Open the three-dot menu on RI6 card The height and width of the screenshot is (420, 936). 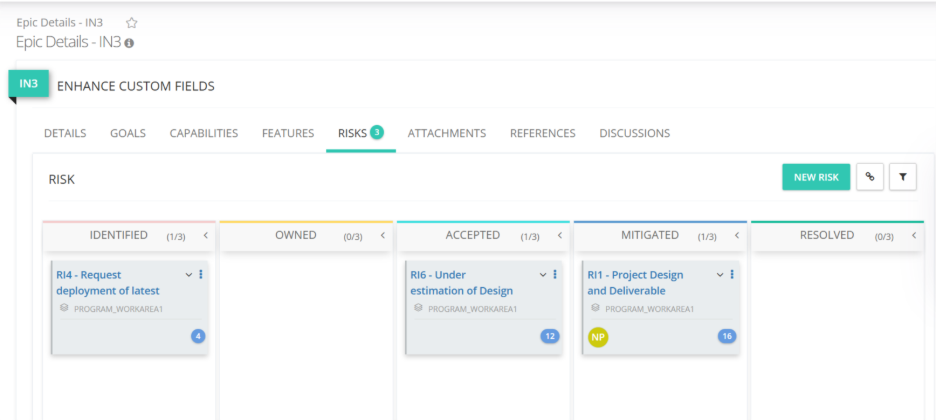click(555, 275)
